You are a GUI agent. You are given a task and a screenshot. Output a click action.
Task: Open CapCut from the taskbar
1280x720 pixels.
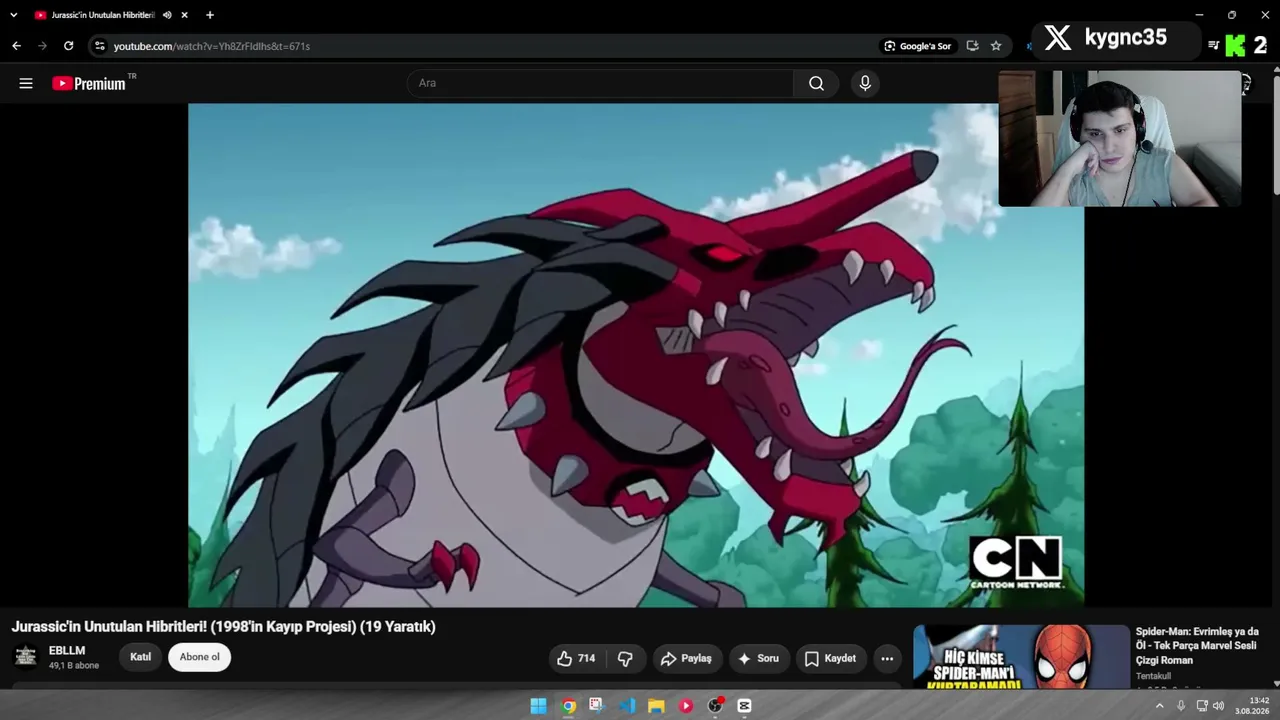click(744, 706)
